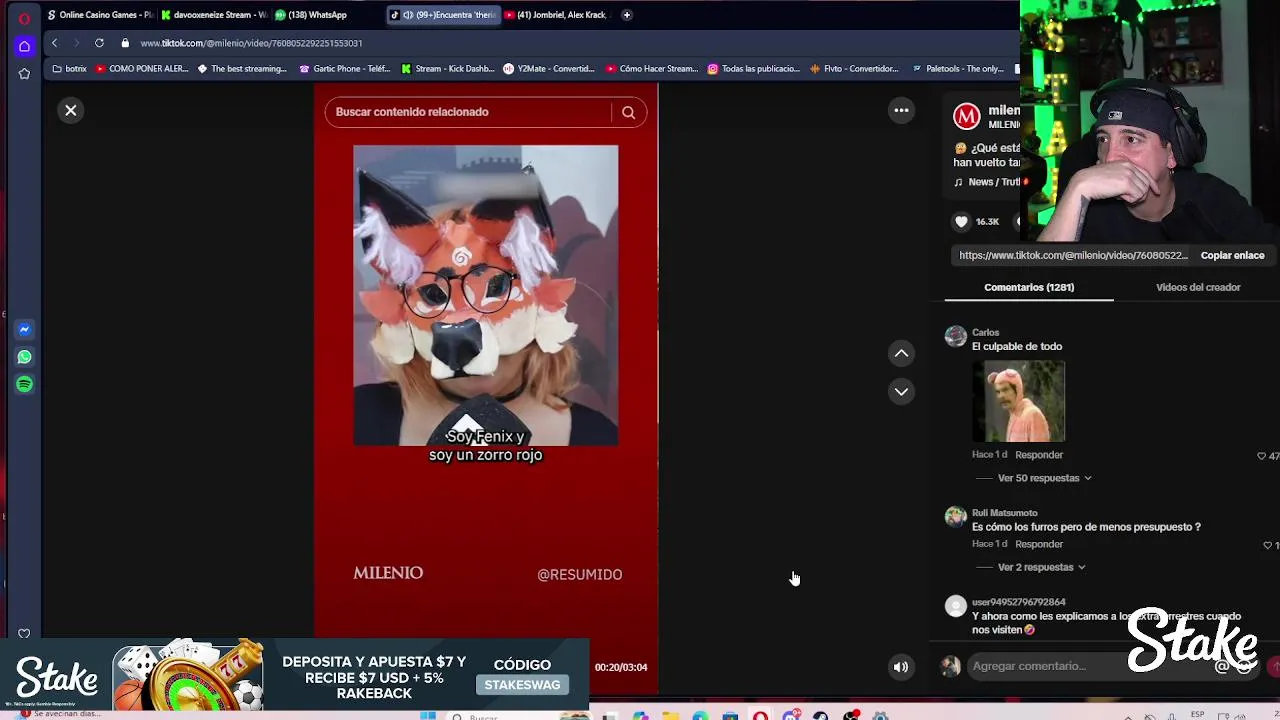Click the search magnifier in related content bar
Viewport: 1280px width, 720px height.
tap(628, 112)
